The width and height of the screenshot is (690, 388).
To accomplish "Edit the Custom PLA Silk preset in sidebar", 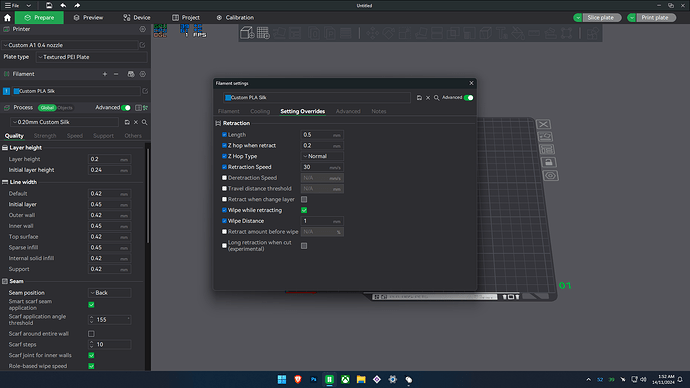I will pos(145,91).
